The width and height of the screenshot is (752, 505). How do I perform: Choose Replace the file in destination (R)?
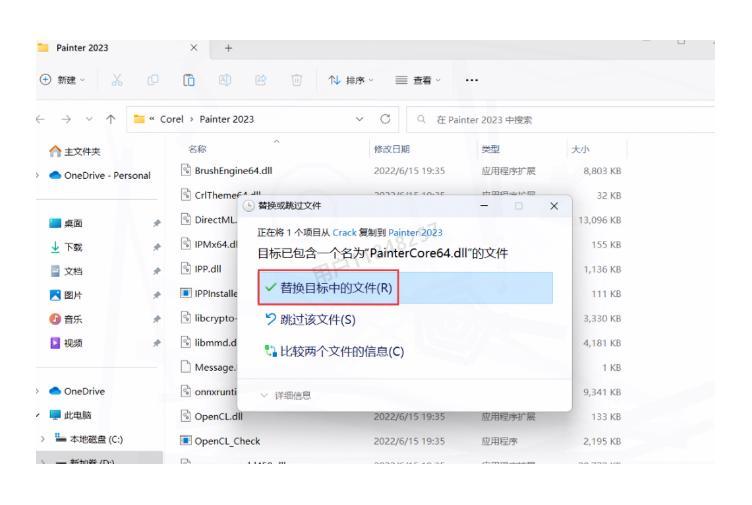tap(405, 288)
